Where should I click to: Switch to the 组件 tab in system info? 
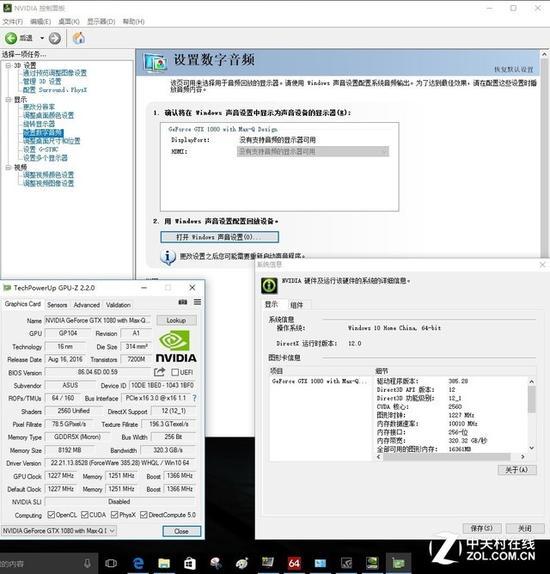296,305
